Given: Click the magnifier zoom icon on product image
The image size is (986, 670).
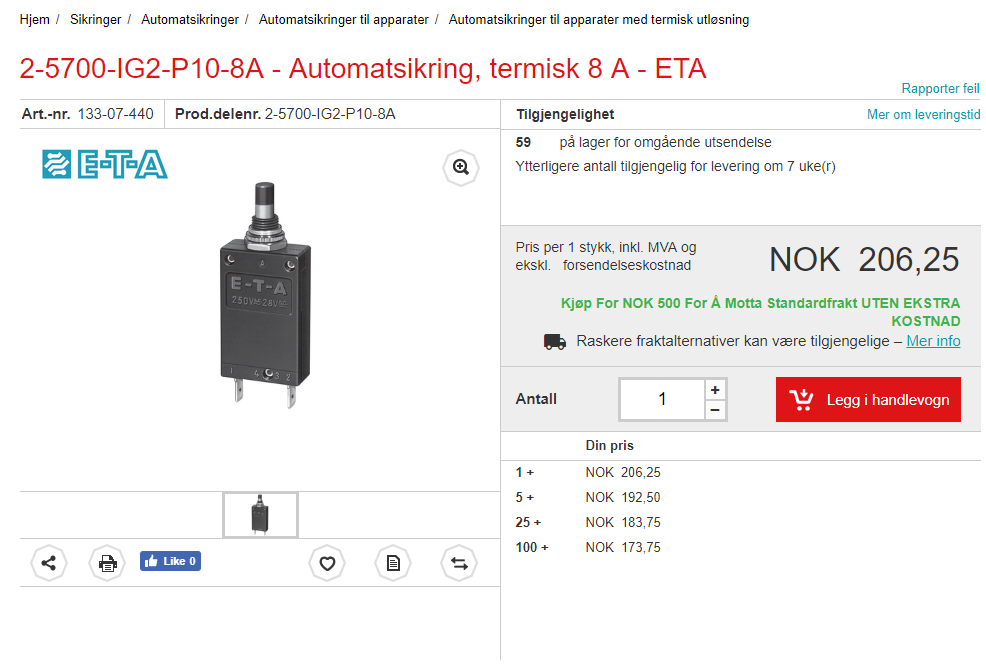Looking at the screenshot, I should pyautogui.click(x=461, y=167).
